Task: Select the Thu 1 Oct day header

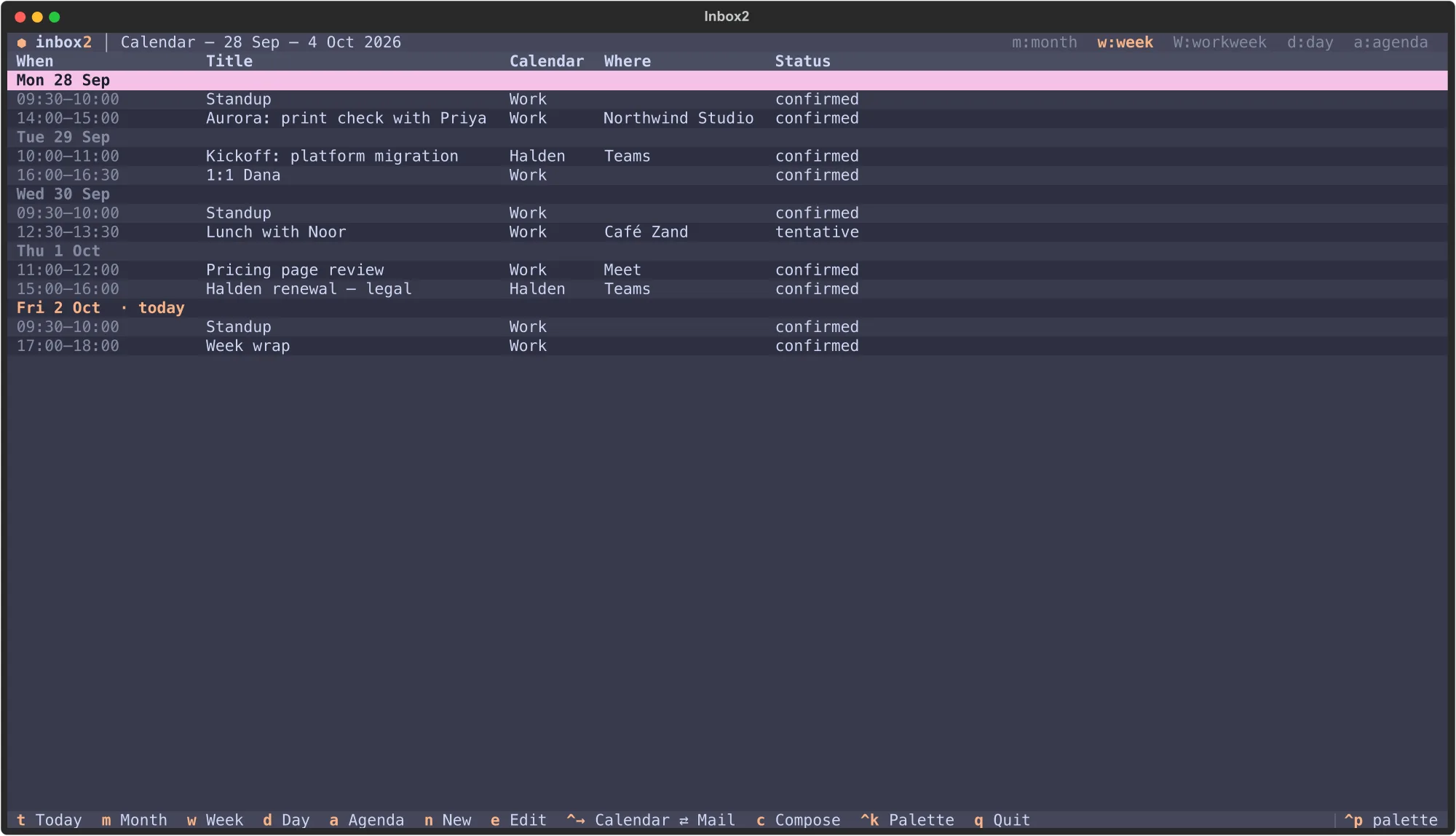Action: [x=727, y=251]
